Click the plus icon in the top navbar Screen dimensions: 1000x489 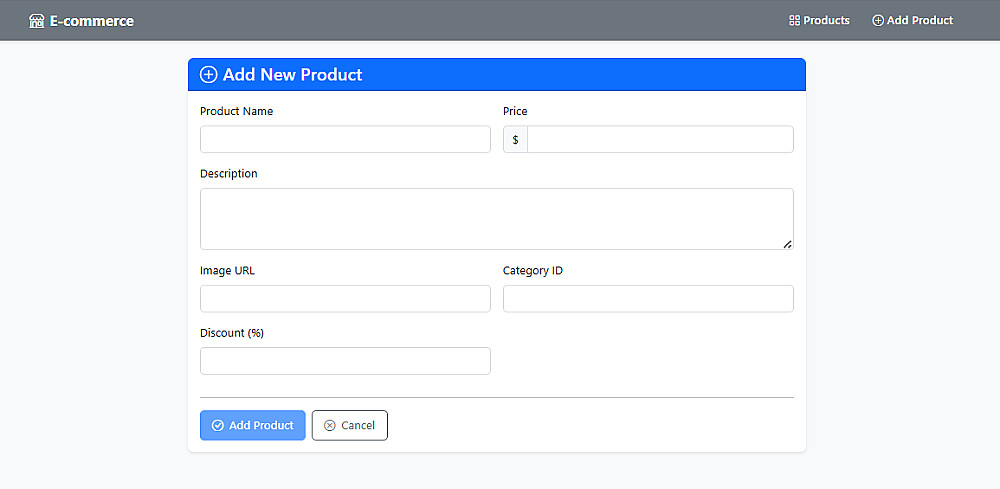(878, 20)
